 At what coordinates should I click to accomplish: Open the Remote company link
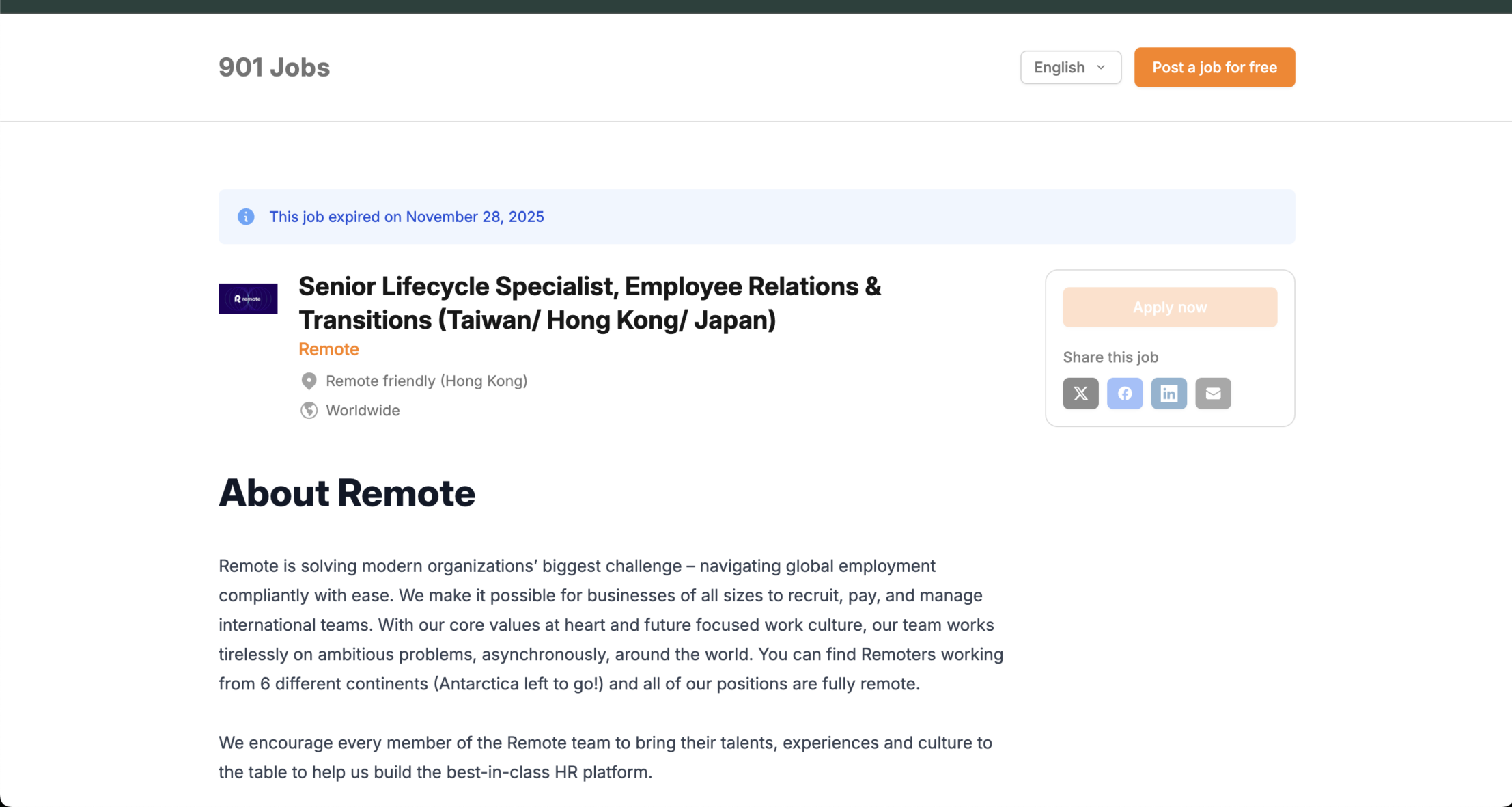328,349
